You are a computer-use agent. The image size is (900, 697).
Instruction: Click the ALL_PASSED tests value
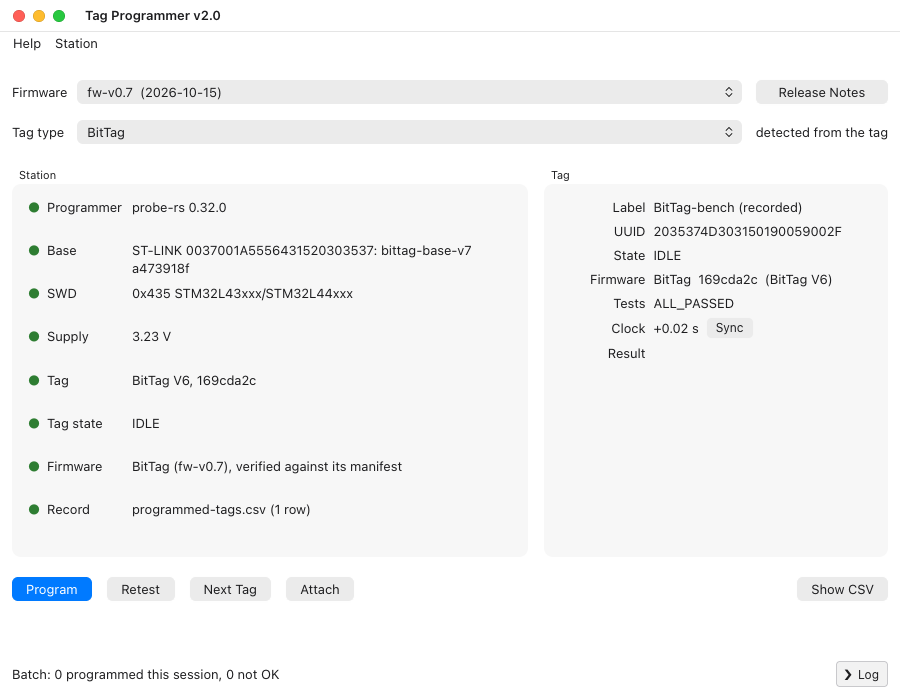[693, 304]
